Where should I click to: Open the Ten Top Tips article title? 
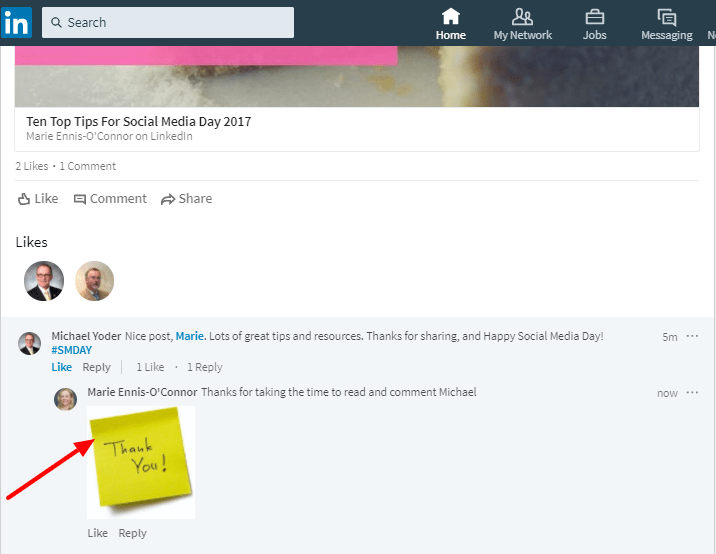139,121
